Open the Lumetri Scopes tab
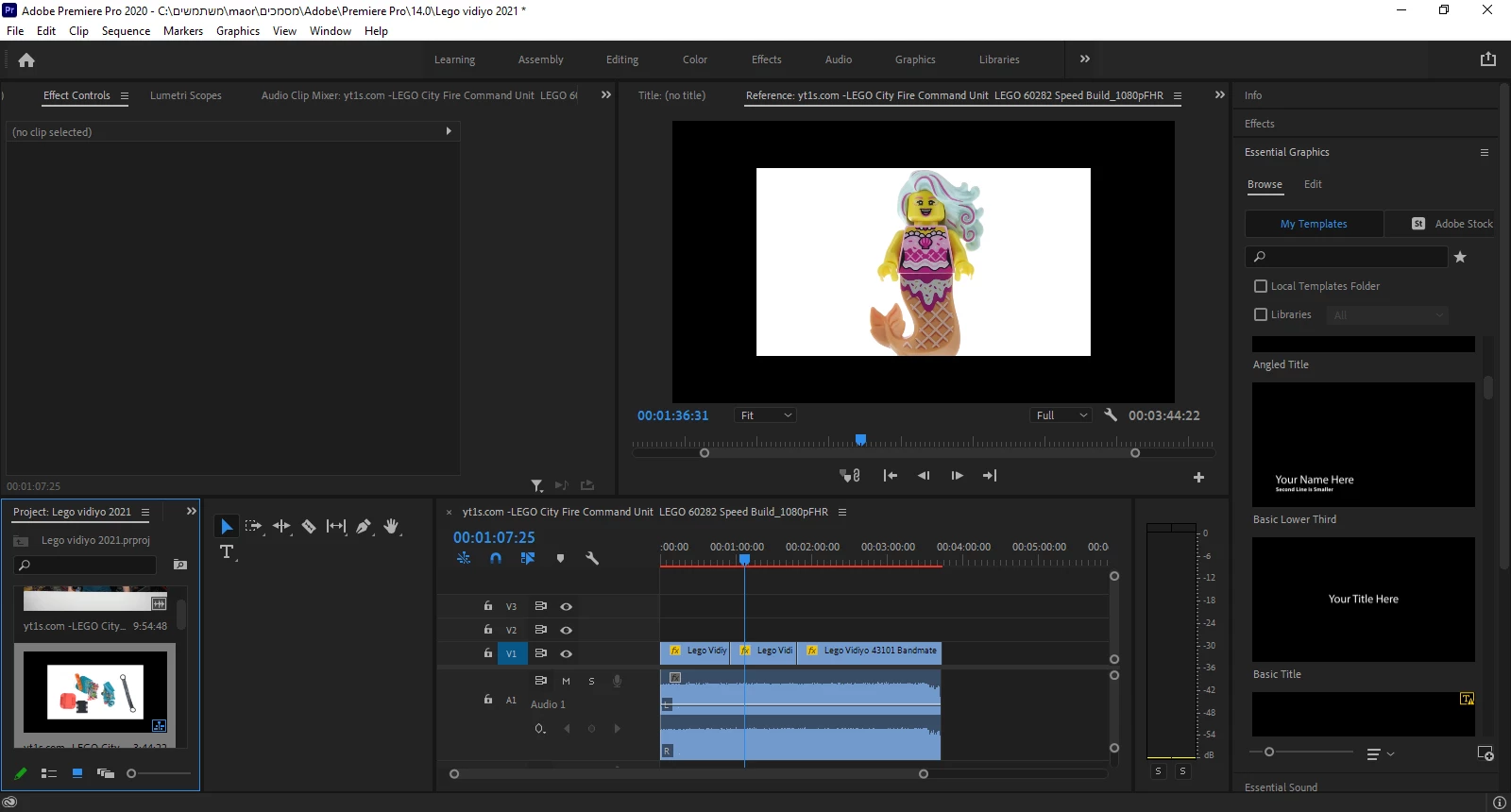This screenshot has height=812, width=1511. [186, 95]
